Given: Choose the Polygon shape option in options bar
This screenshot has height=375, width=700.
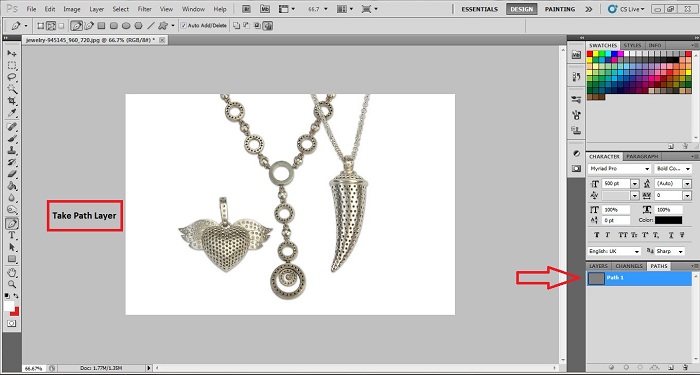Looking at the screenshot, I should click(139, 26).
